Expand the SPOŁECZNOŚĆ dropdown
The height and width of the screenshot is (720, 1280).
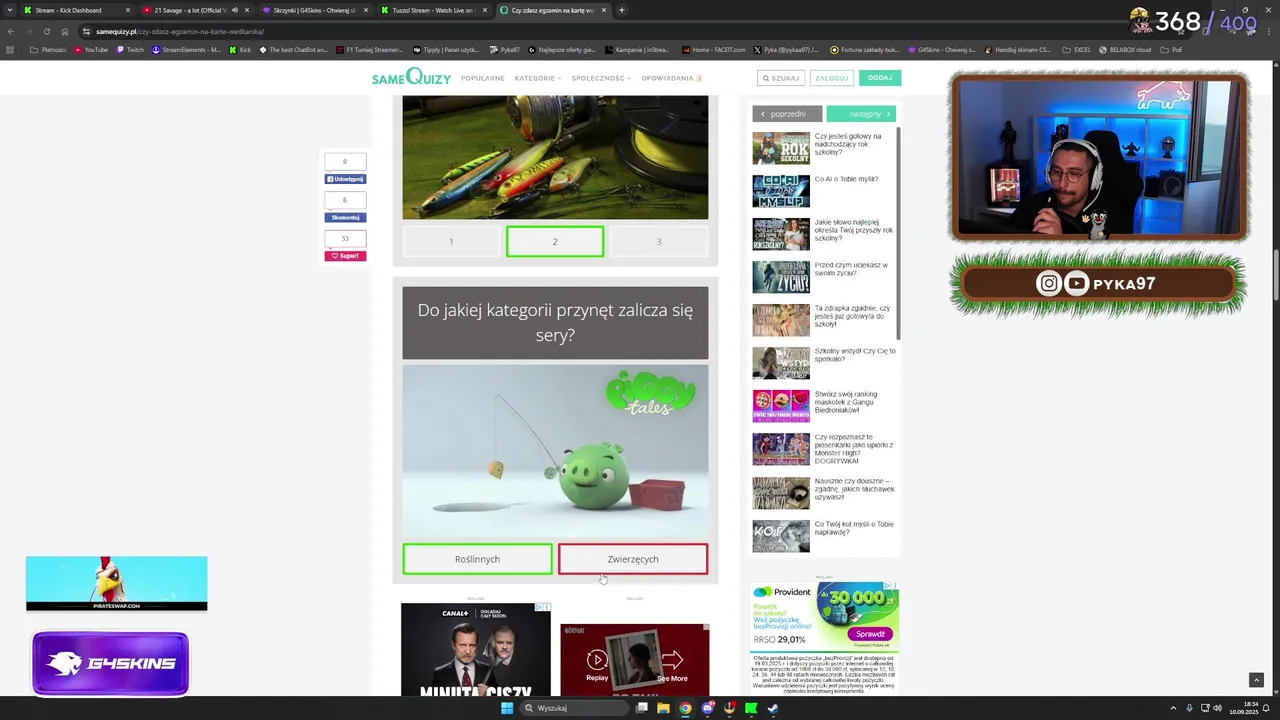[601, 78]
